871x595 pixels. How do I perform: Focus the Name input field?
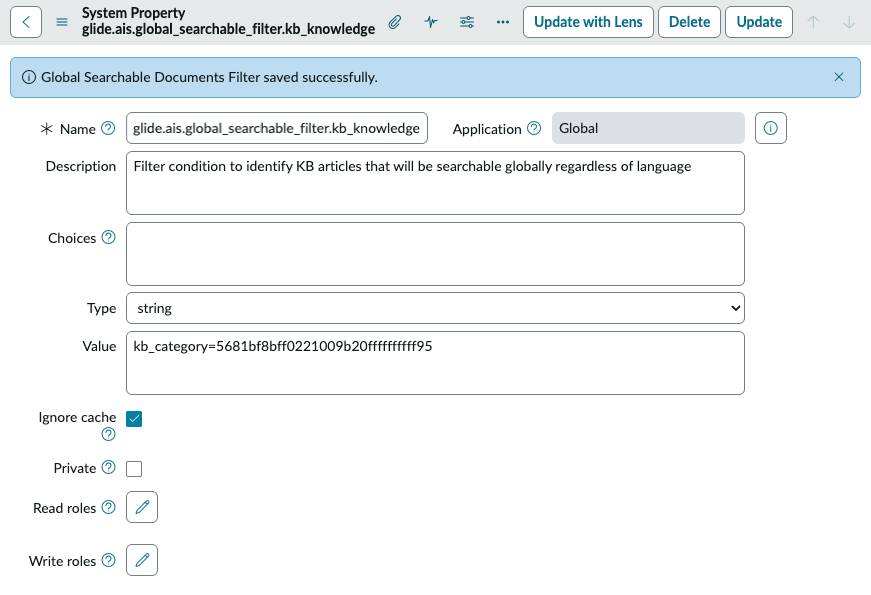click(277, 128)
